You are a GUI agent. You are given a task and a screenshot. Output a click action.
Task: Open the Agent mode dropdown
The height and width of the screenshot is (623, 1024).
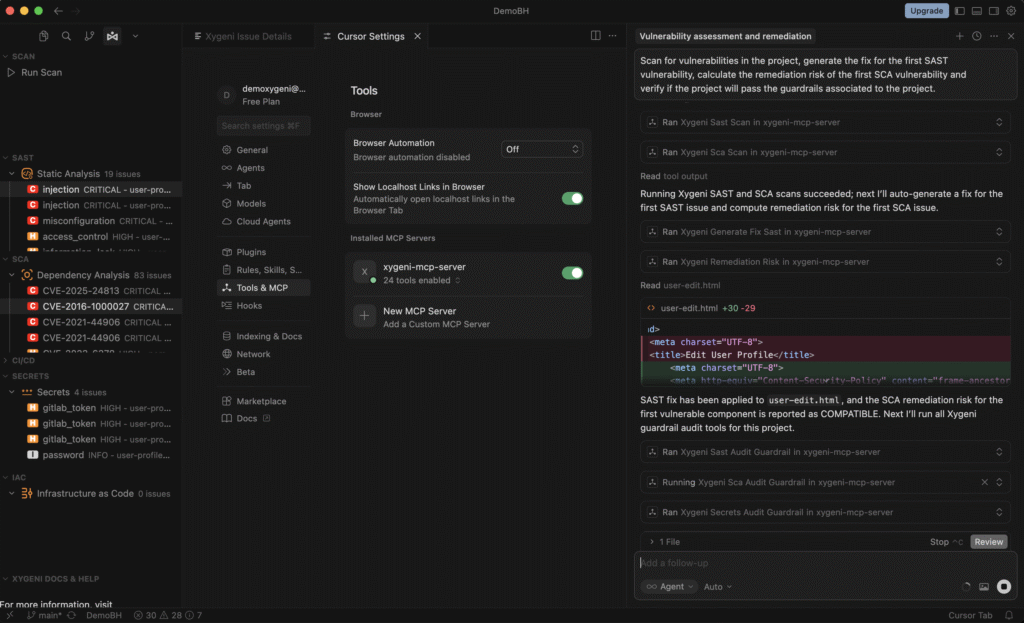pos(669,586)
